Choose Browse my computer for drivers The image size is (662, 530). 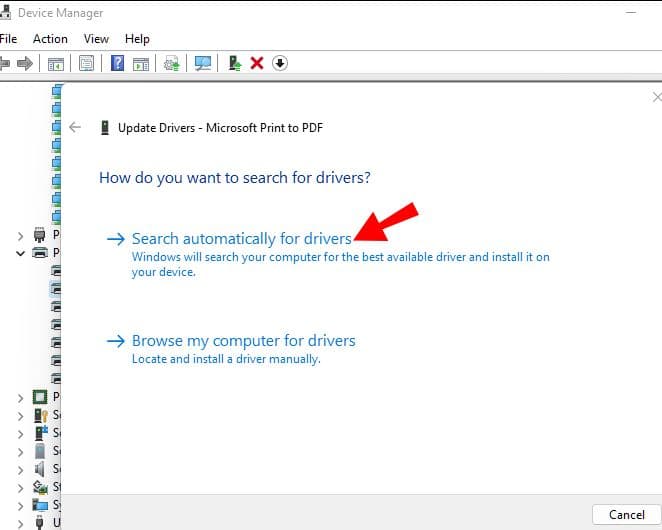[244, 340]
